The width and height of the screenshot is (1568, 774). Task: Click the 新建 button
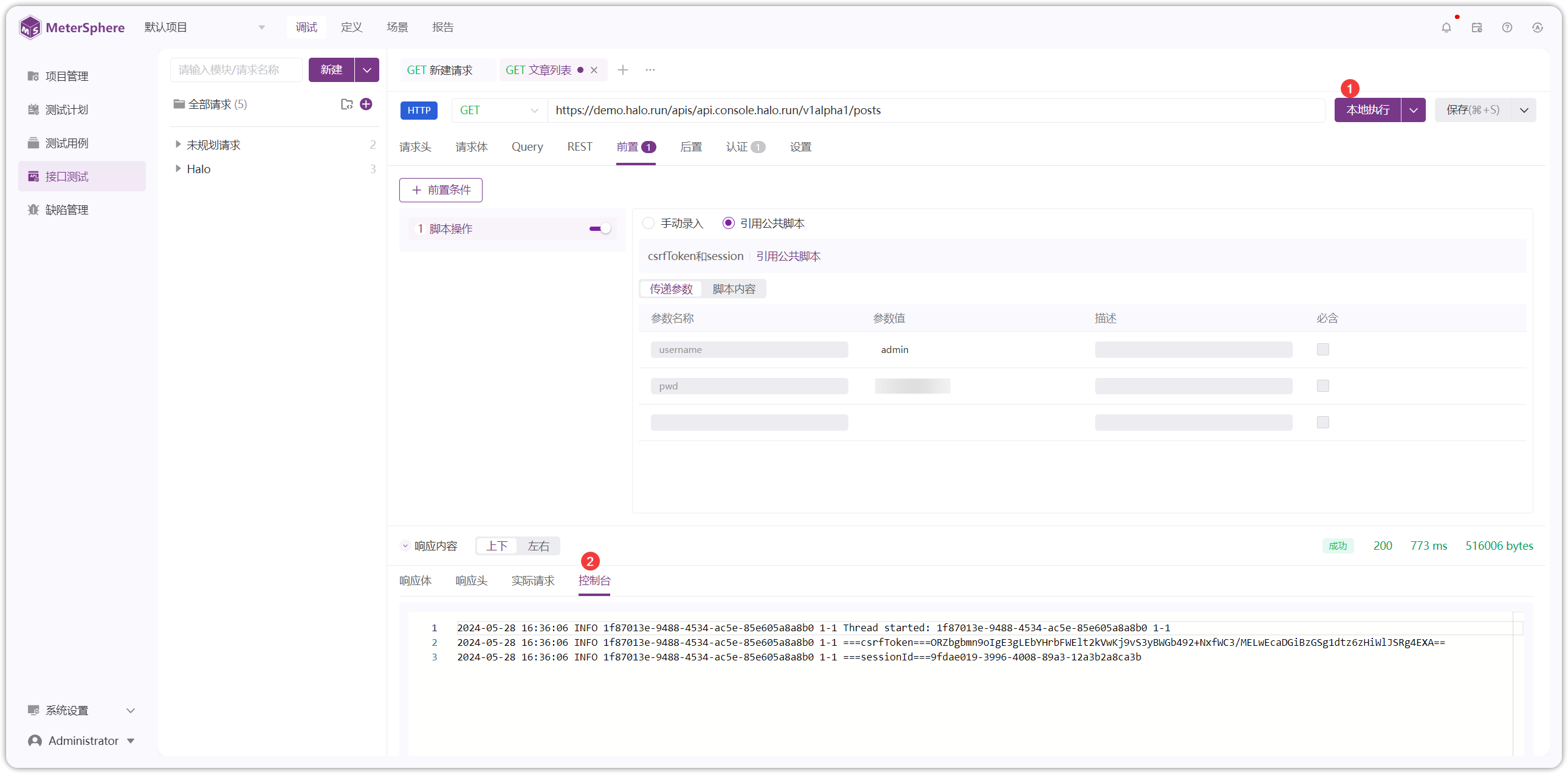click(331, 70)
